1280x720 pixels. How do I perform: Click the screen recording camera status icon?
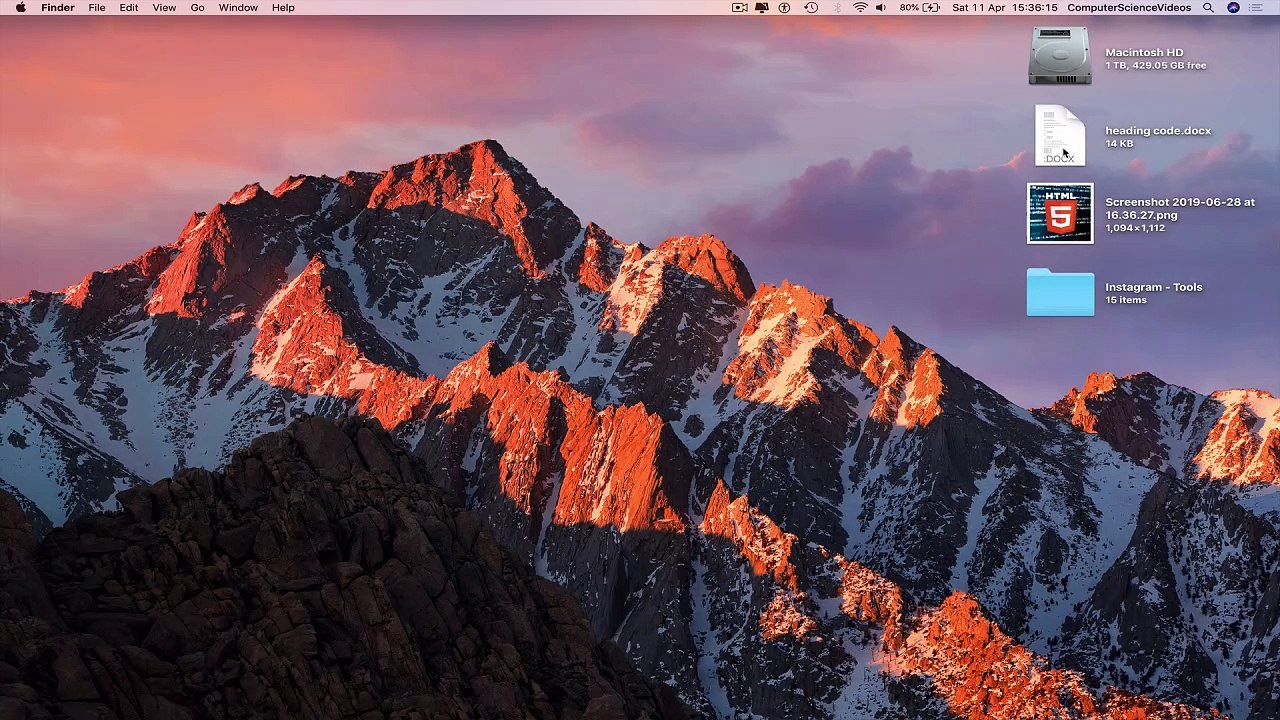[739, 8]
